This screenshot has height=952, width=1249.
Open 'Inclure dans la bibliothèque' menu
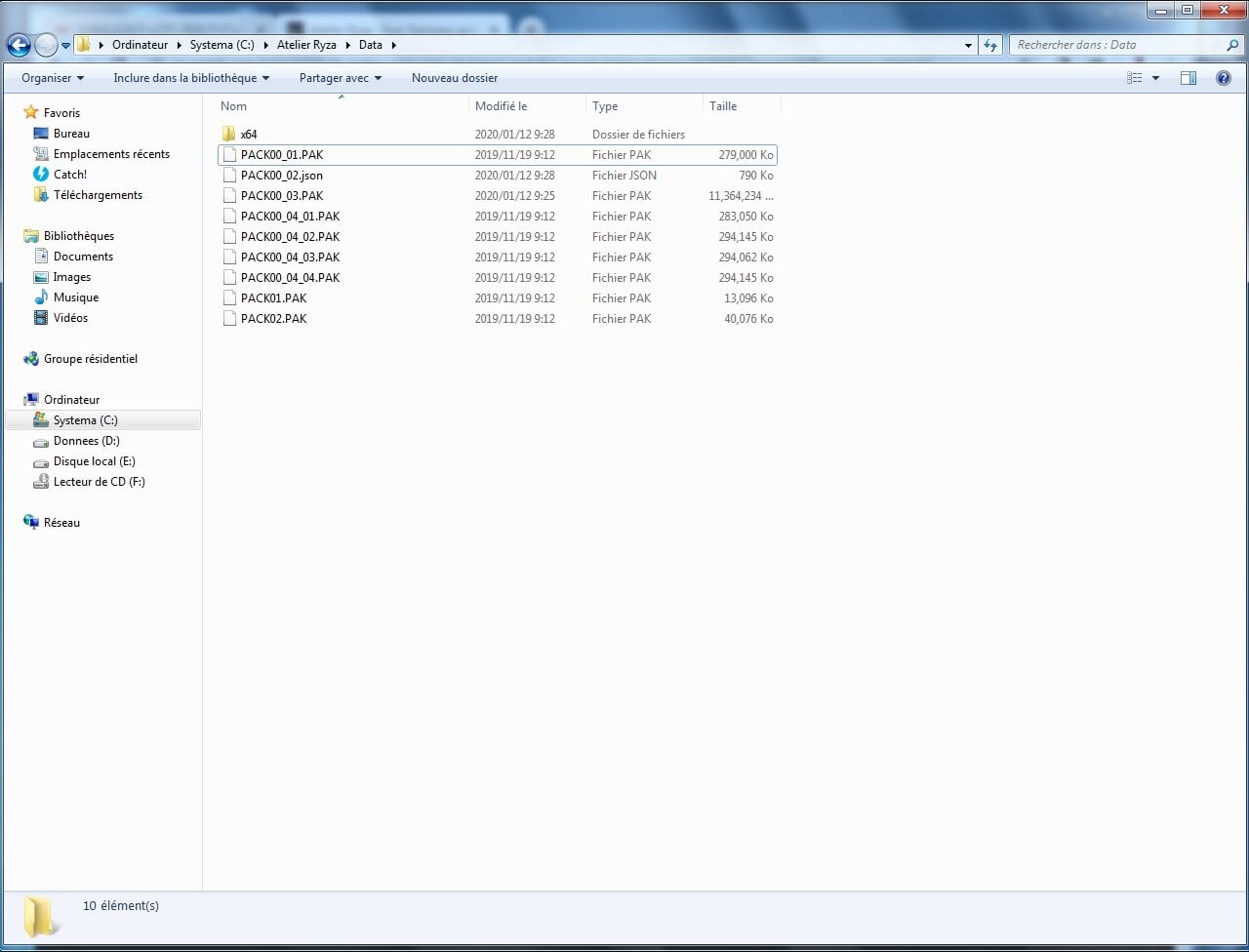tap(191, 78)
